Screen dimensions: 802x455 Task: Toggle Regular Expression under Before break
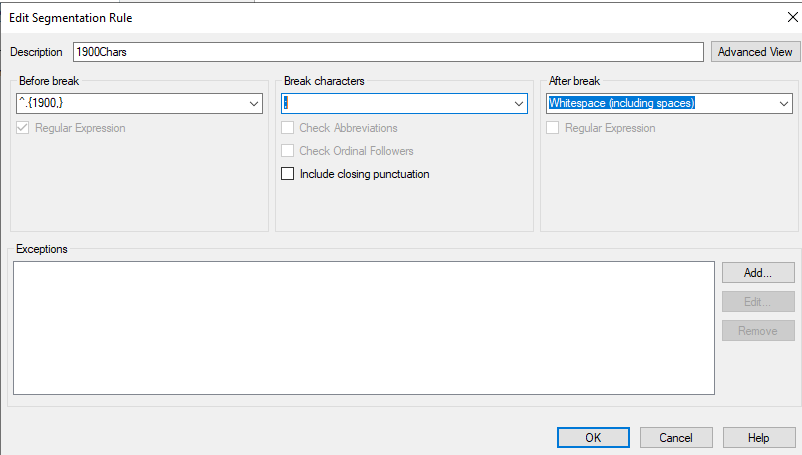pos(24,128)
